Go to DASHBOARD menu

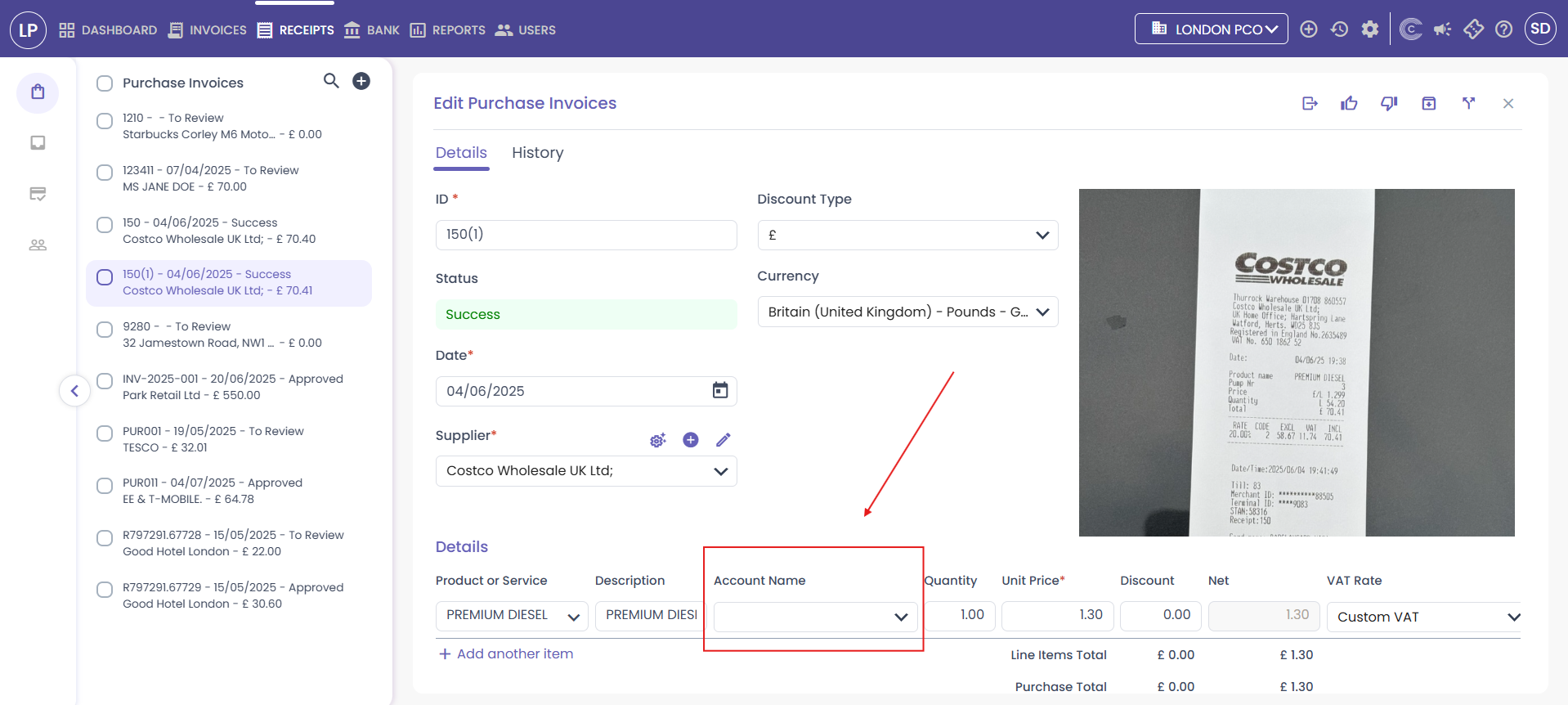coord(108,30)
